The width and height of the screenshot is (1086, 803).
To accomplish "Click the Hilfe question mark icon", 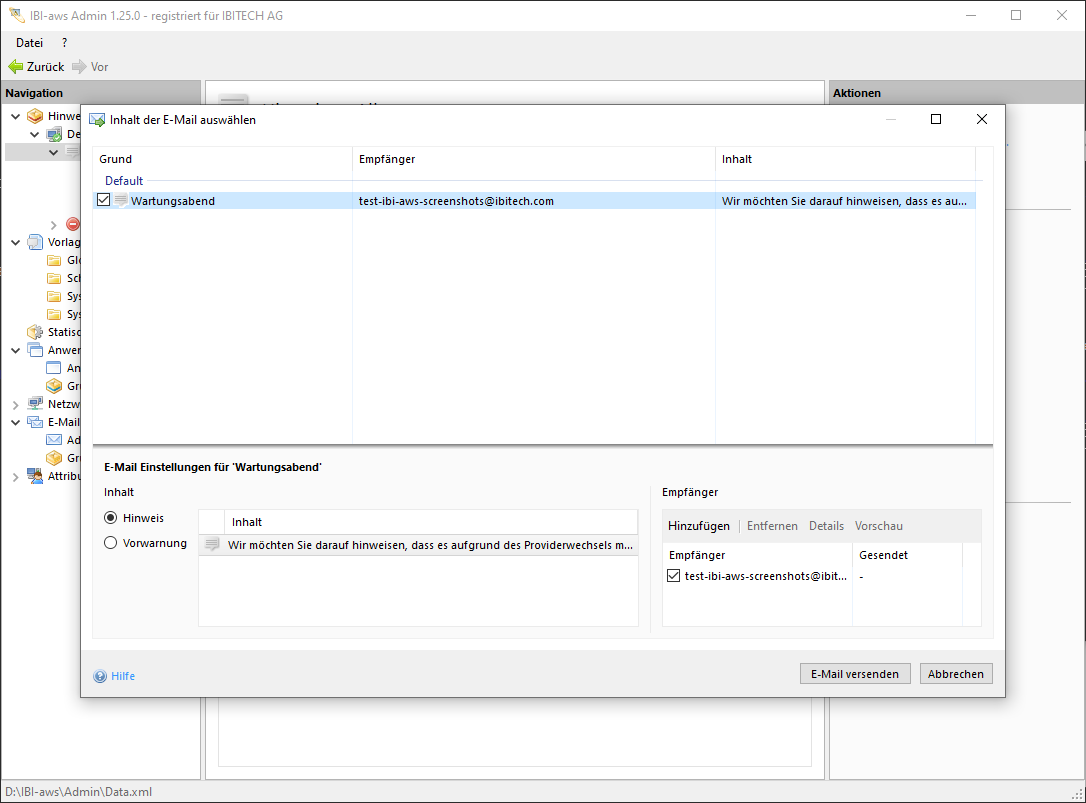I will click(x=100, y=676).
